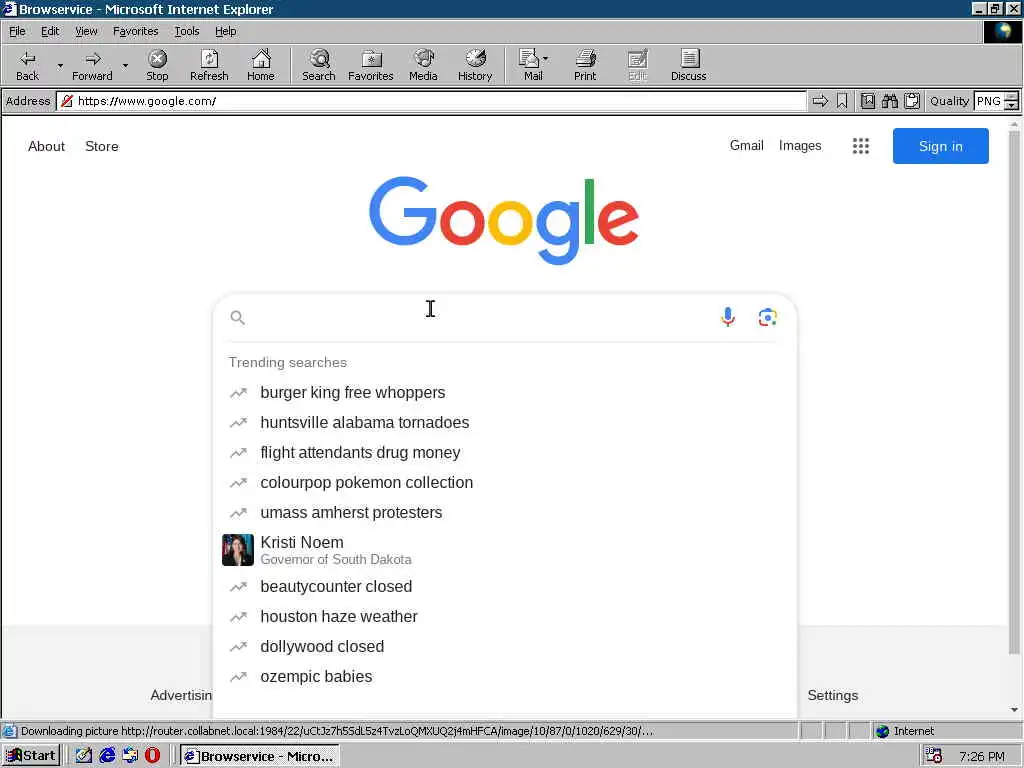The height and width of the screenshot is (768, 1024).
Task: Click the magnifier icon in the search box
Action: point(238,317)
